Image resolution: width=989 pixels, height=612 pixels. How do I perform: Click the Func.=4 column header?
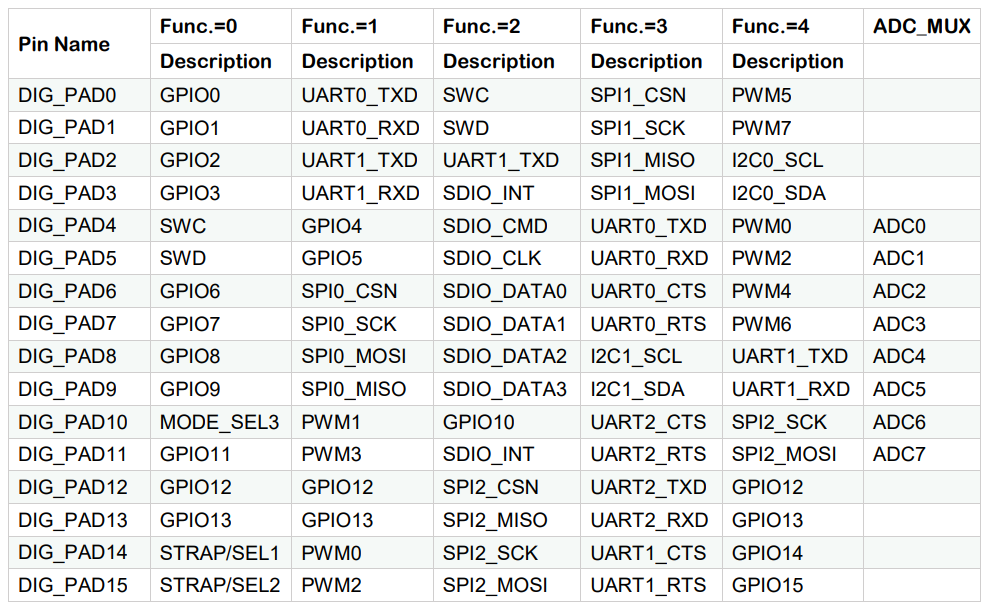(x=792, y=26)
